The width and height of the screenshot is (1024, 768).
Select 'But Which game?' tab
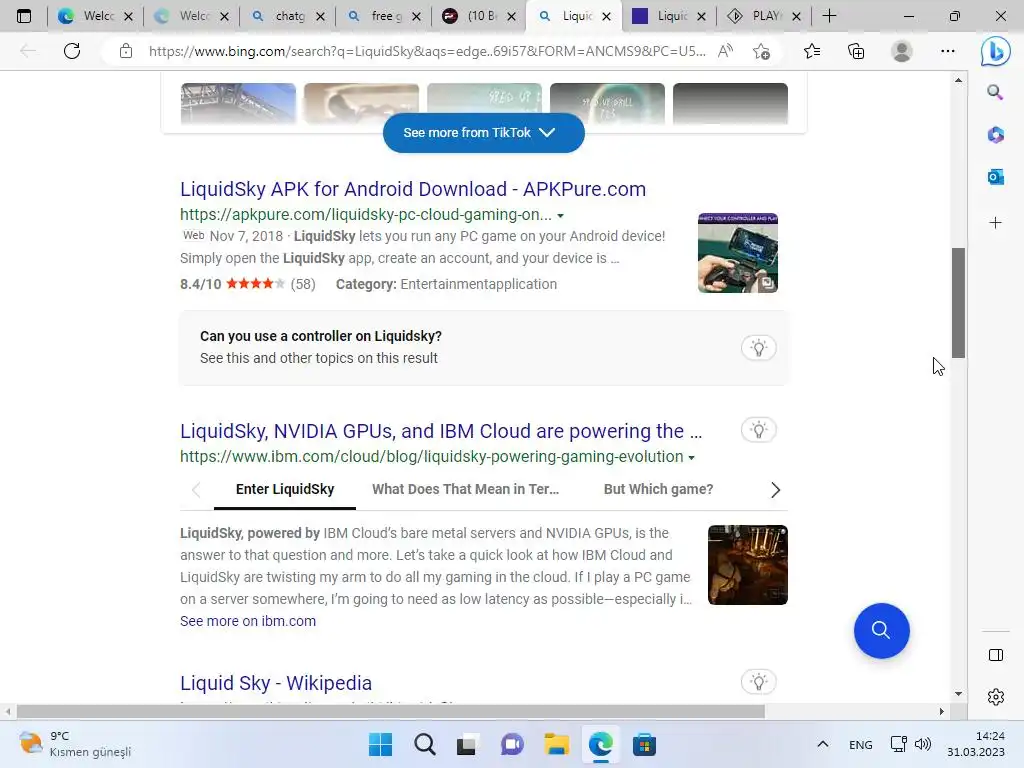coord(658,490)
